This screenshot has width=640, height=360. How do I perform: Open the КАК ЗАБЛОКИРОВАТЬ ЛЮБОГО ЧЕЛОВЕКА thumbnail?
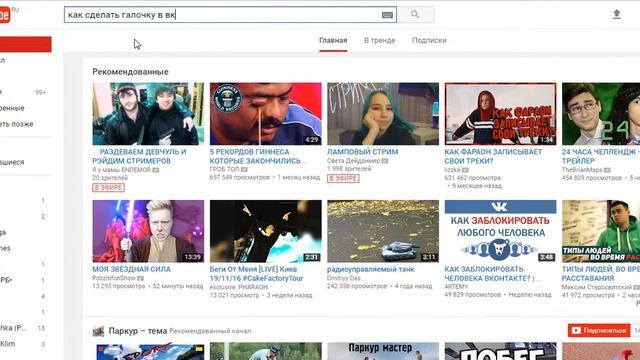(500, 231)
